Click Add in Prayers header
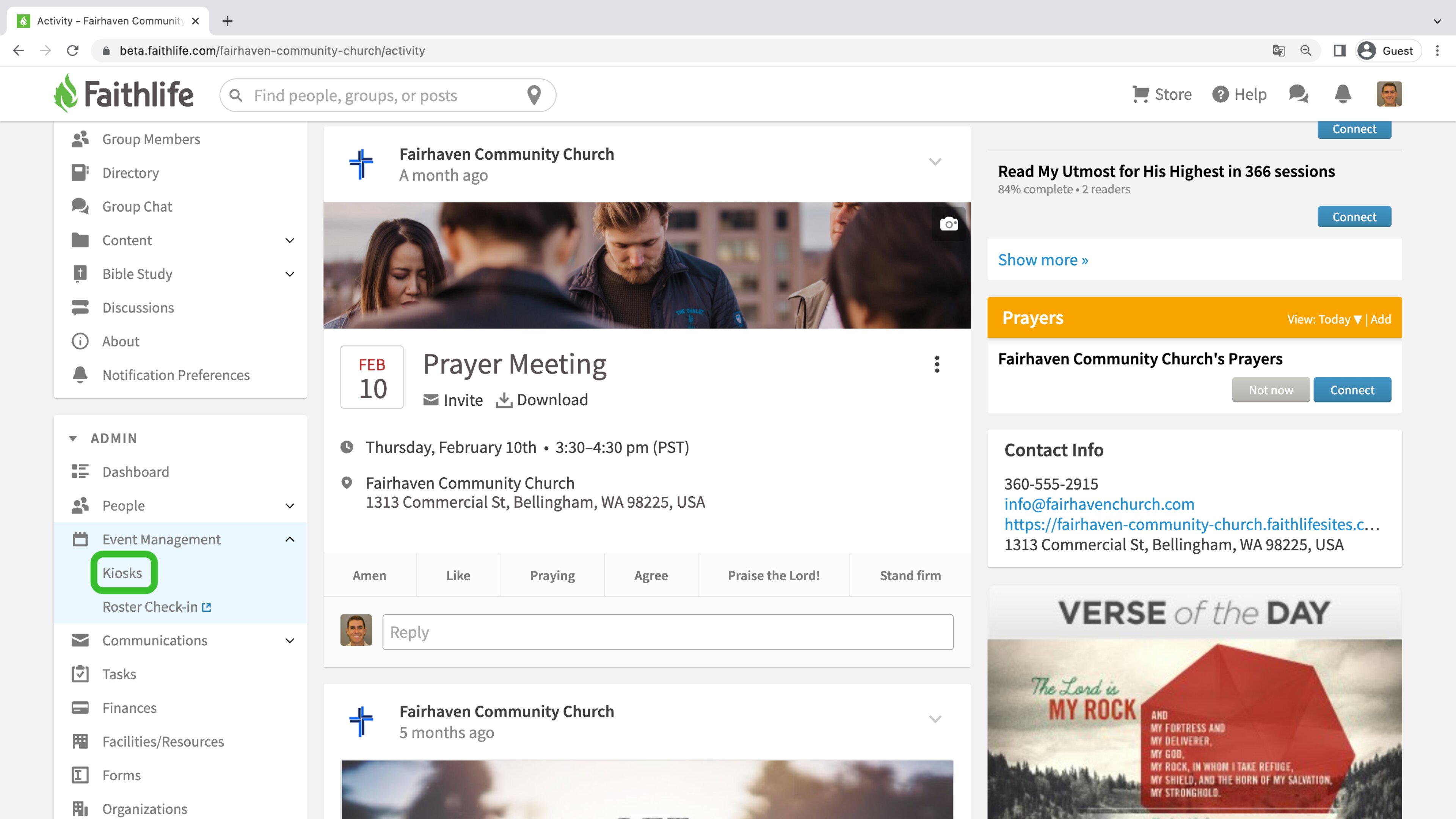This screenshot has height=819, width=1456. point(1380,319)
